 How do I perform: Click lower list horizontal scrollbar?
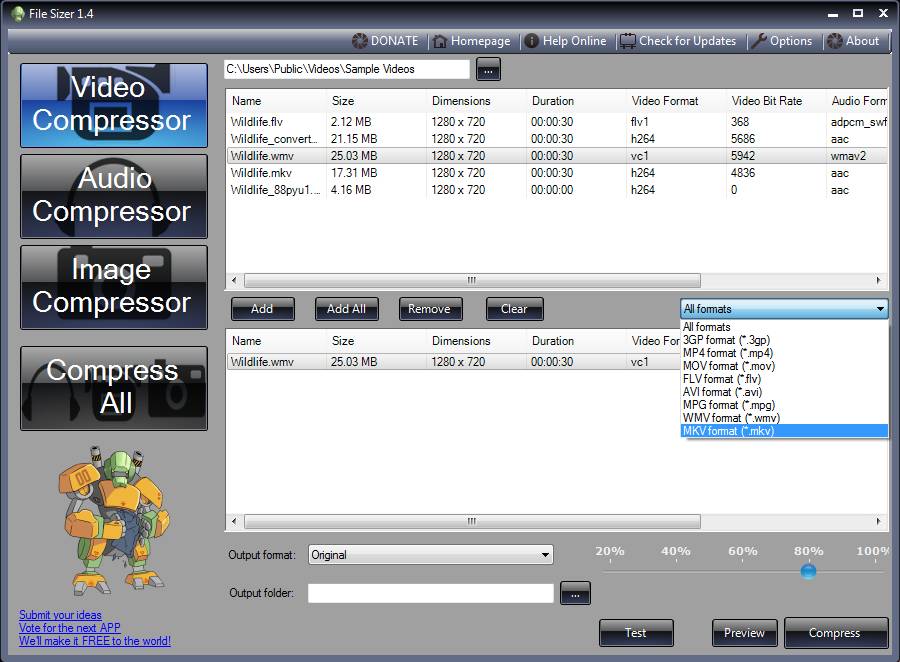472,521
